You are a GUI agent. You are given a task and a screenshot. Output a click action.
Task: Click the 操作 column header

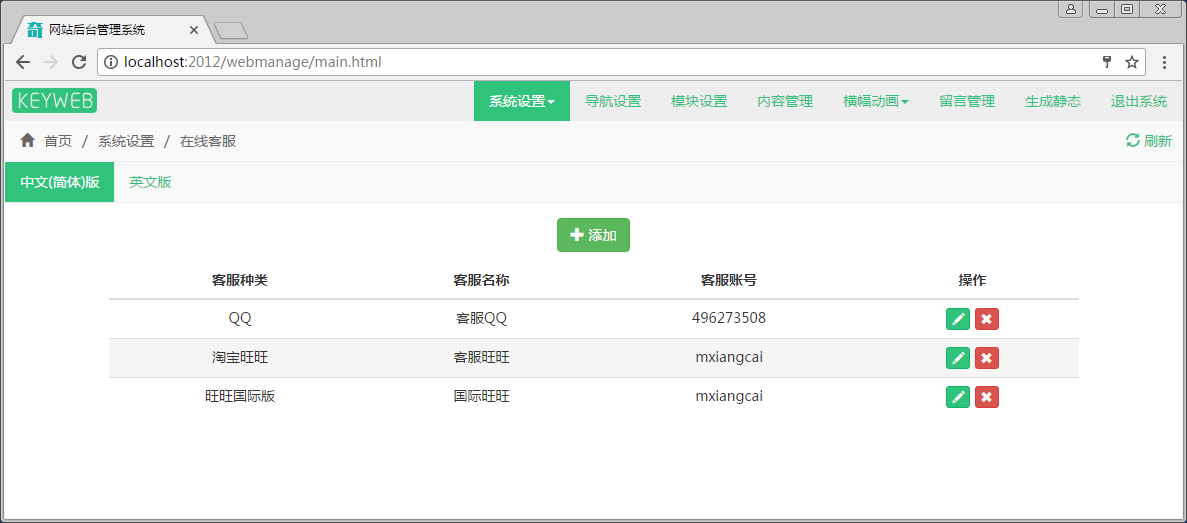tap(972, 280)
